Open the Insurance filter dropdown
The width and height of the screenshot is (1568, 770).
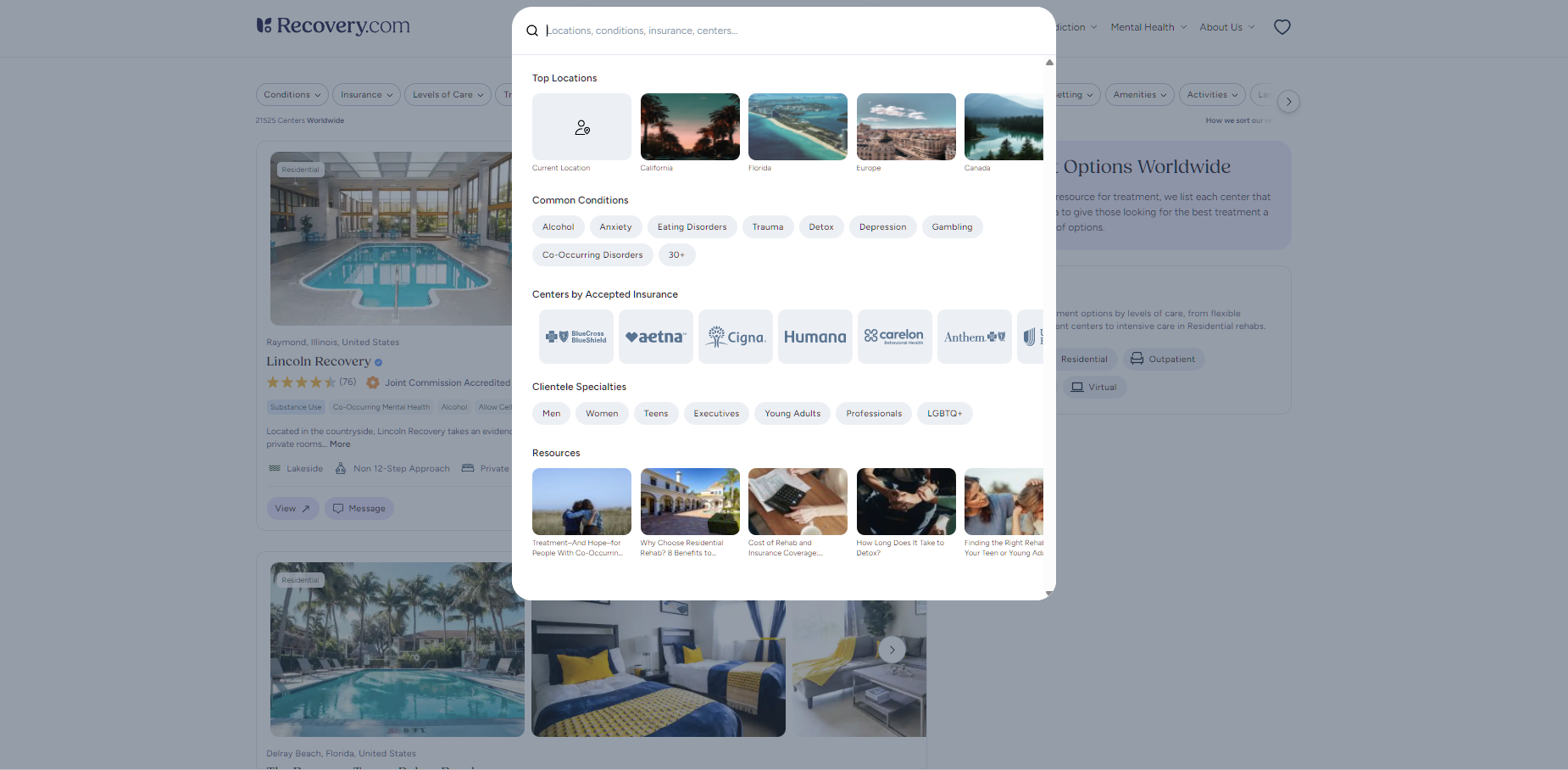pyautogui.click(x=366, y=95)
